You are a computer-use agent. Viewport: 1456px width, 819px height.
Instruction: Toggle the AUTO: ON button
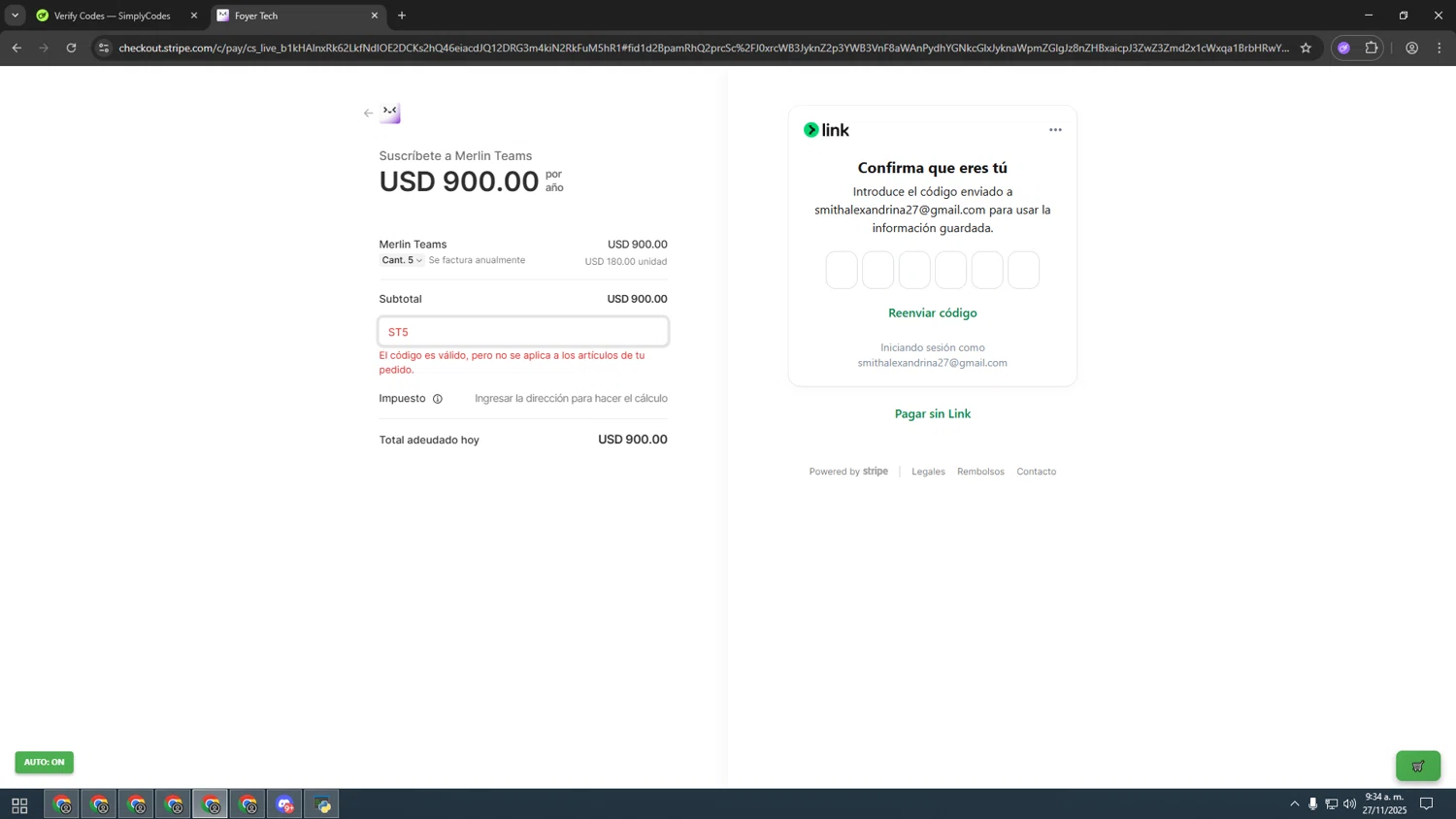(44, 763)
